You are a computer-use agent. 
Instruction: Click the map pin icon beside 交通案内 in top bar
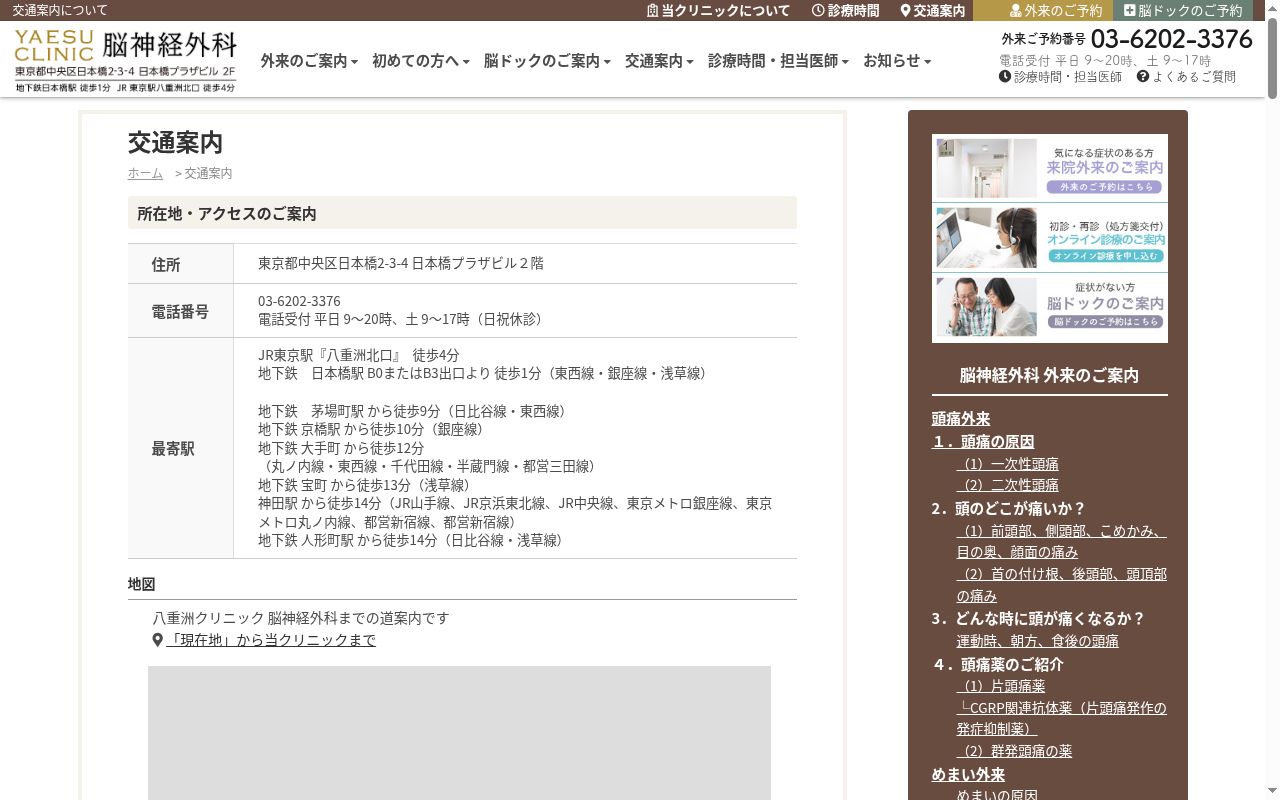click(x=905, y=10)
